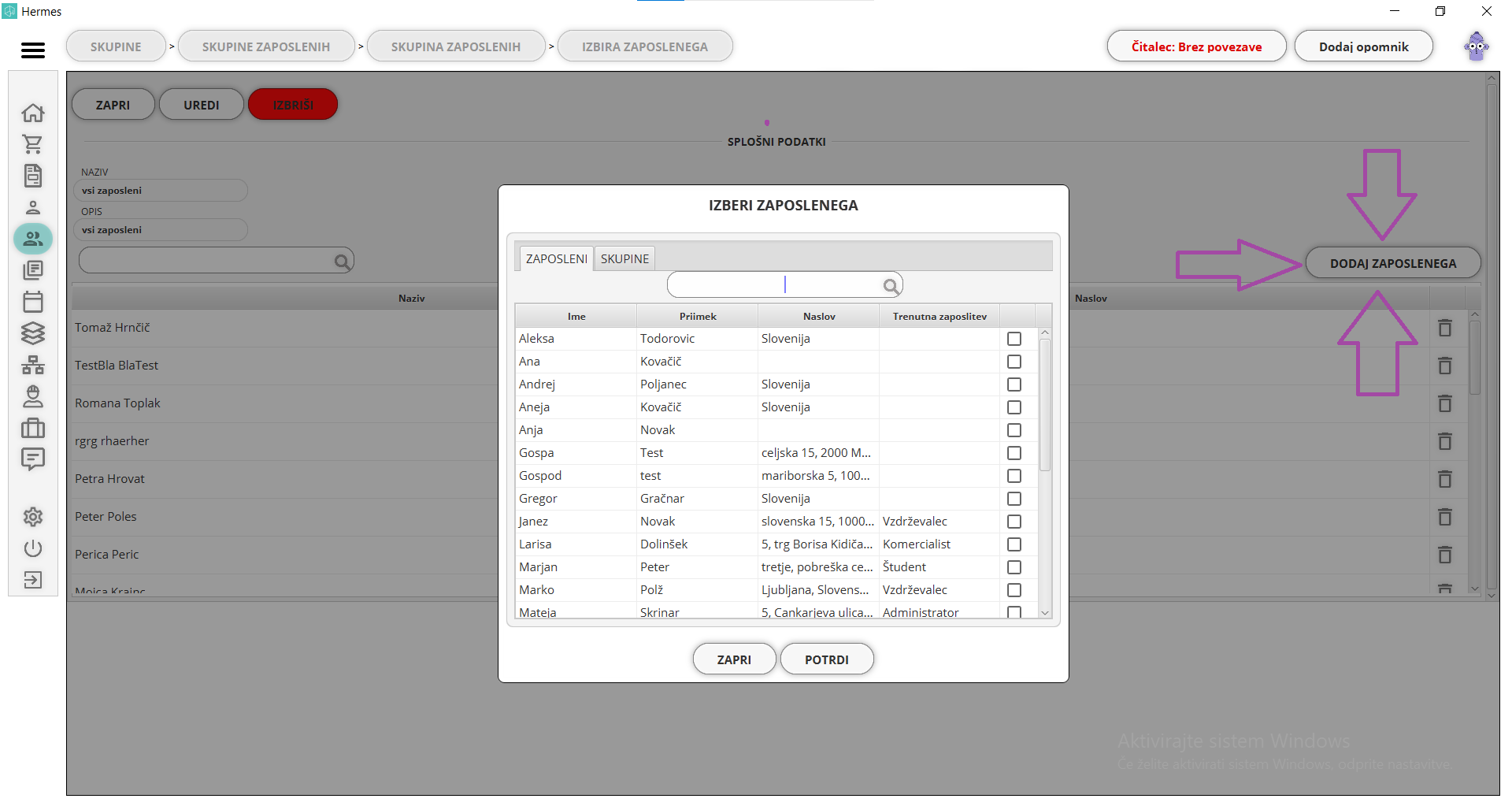
Task: Open the shopping cart sidebar icon
Action: [x=33, y=144]
